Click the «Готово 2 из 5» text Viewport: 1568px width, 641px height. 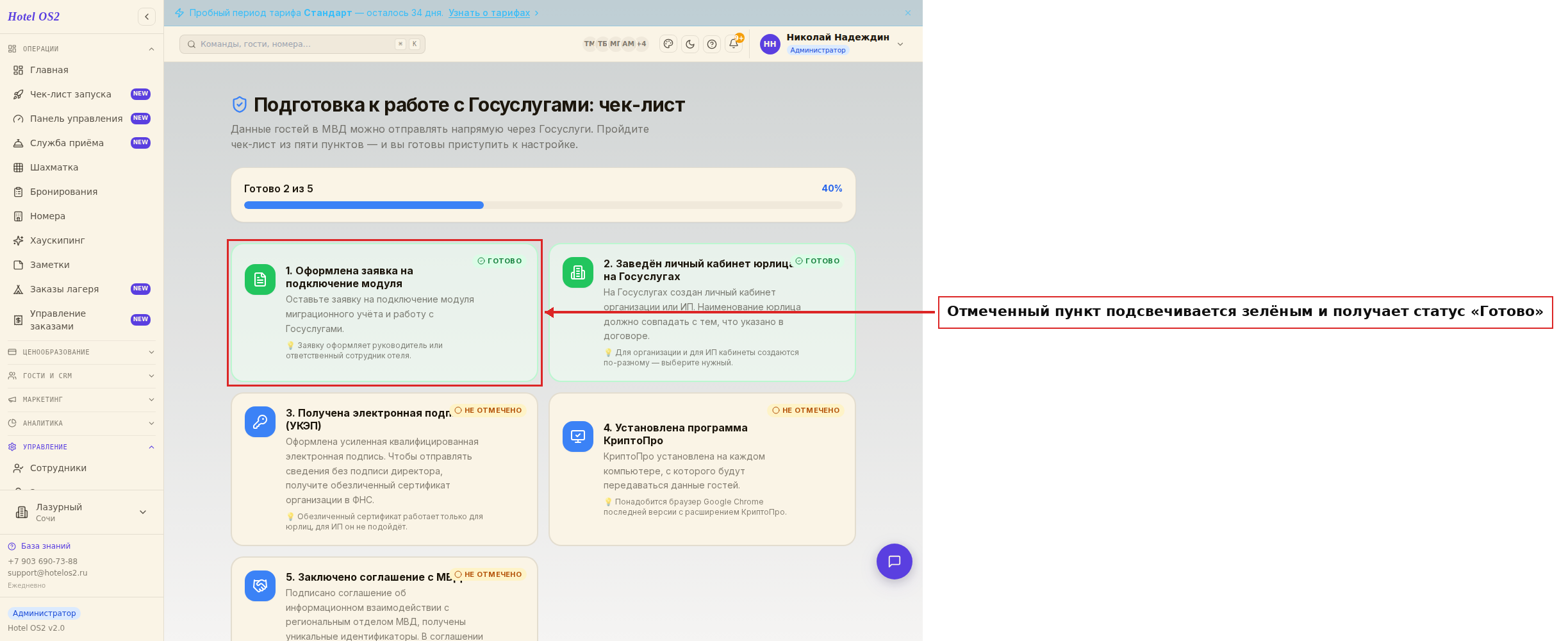coord(279,188)
